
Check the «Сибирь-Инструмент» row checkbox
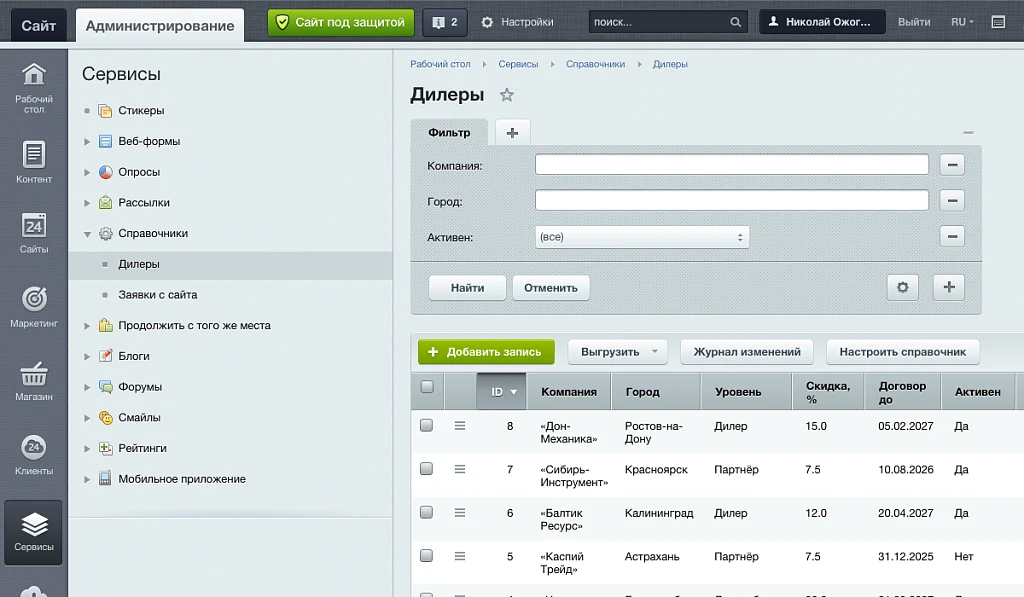426,468
